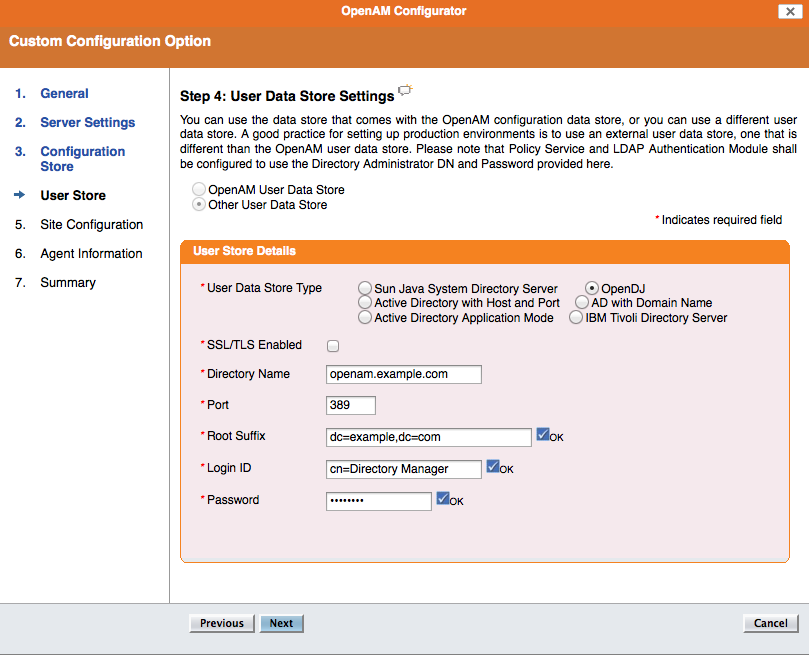Choose Active Directory Application Mode type

tap(365, 317)
